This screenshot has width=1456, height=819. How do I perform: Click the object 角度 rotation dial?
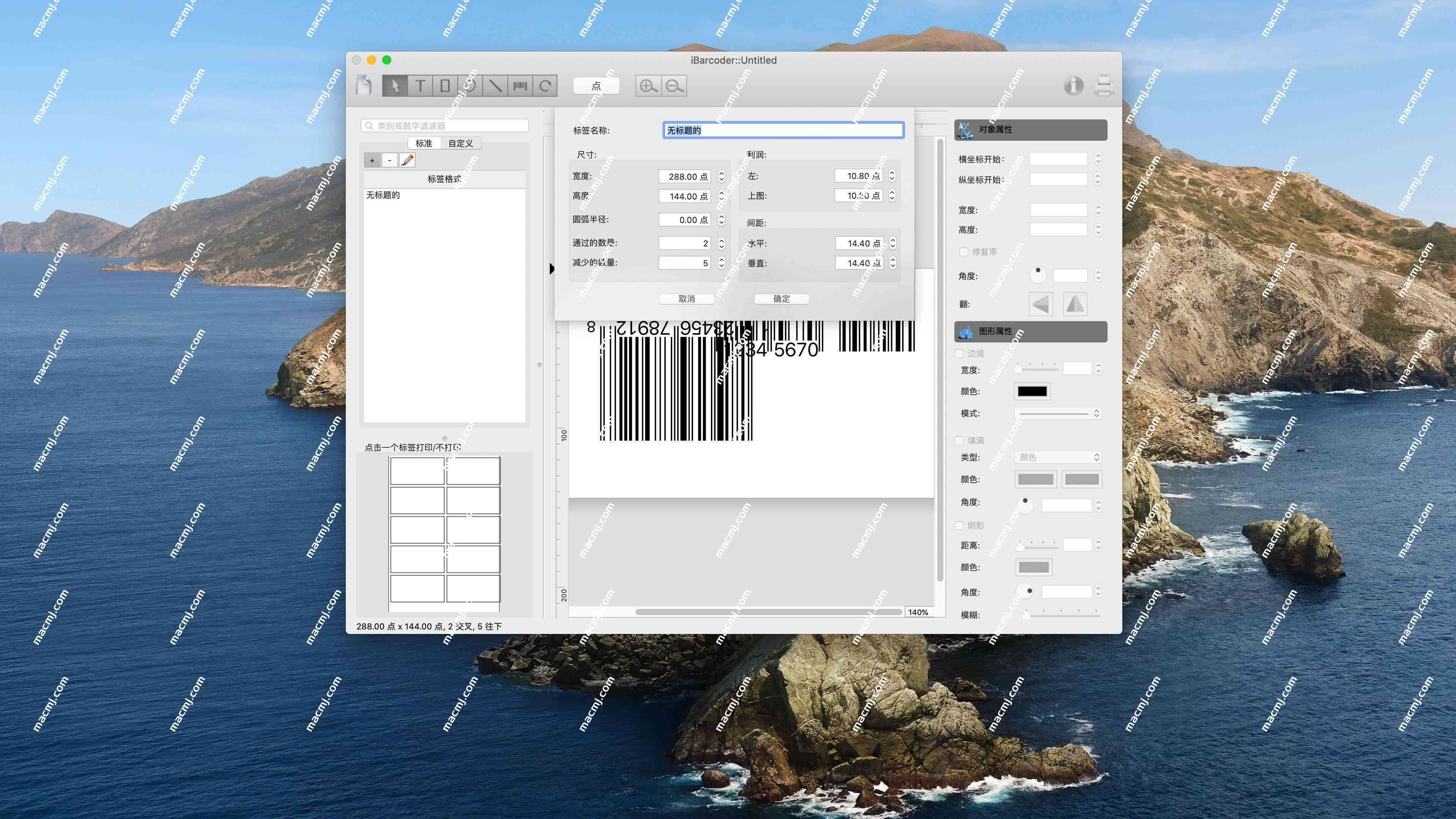(1038, 275)
